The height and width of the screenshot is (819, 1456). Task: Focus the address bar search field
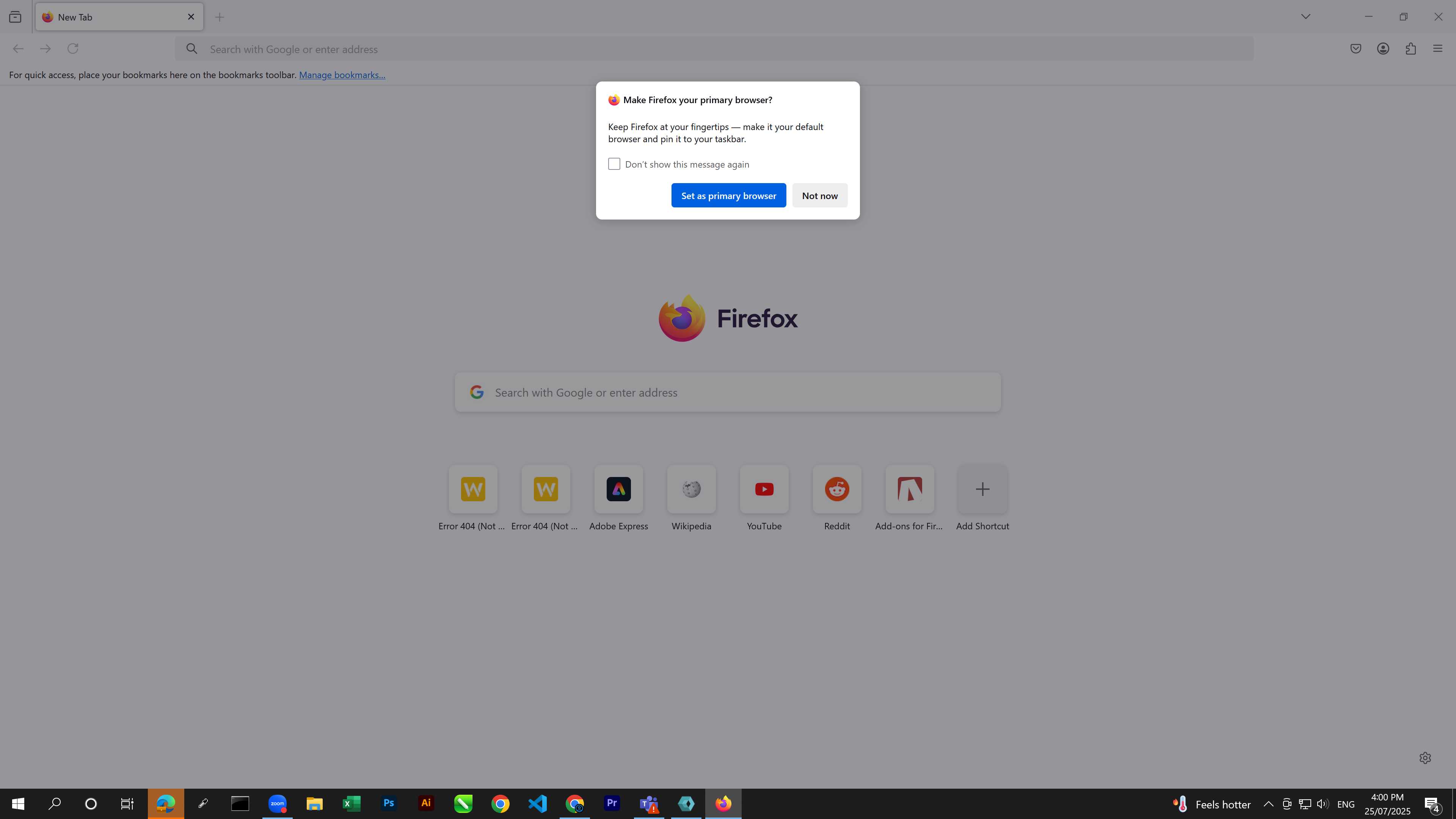714,49
